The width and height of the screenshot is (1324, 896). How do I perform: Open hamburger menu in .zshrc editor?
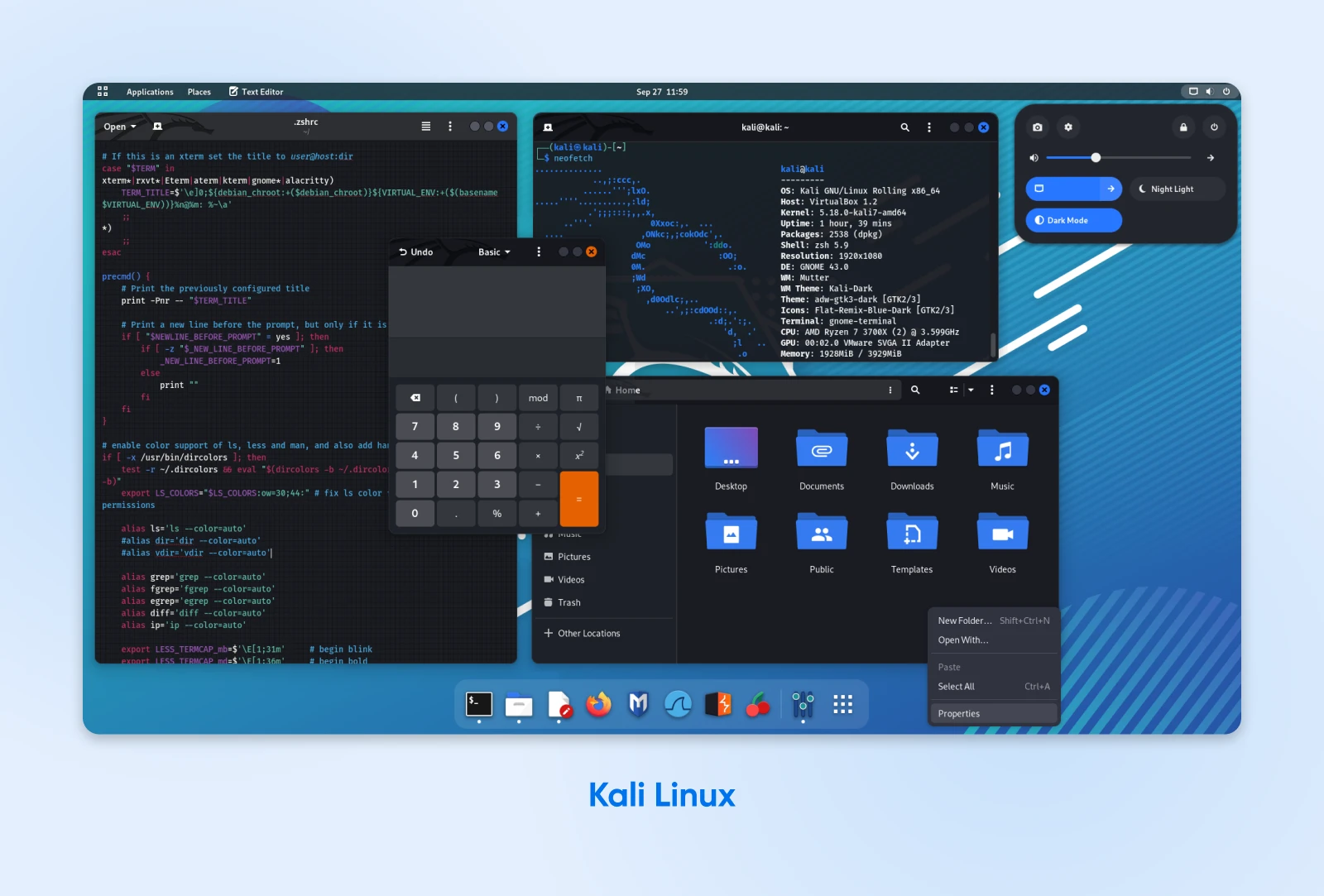426,127
